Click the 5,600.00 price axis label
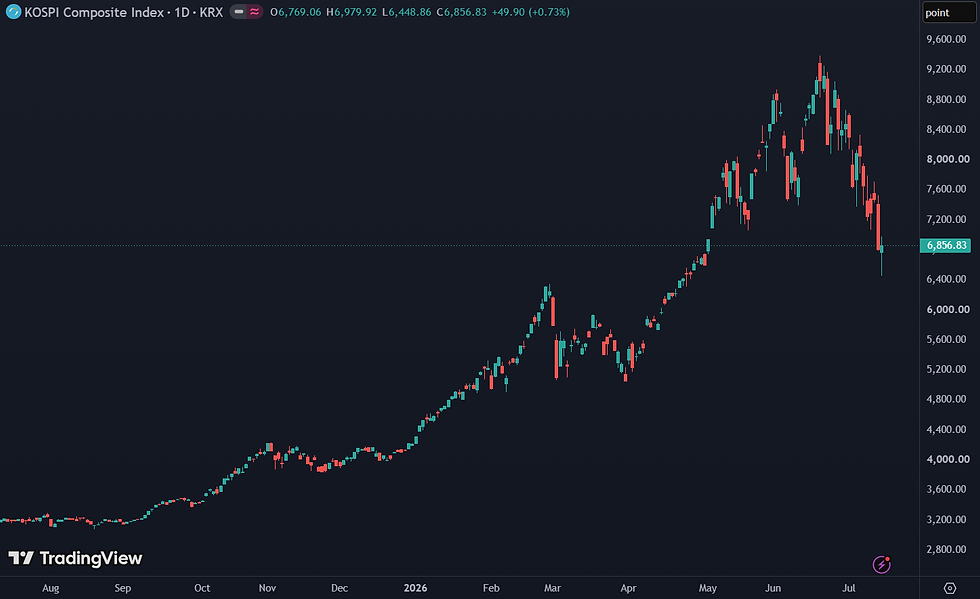980x599 pixels. click(x=946, y=339)
